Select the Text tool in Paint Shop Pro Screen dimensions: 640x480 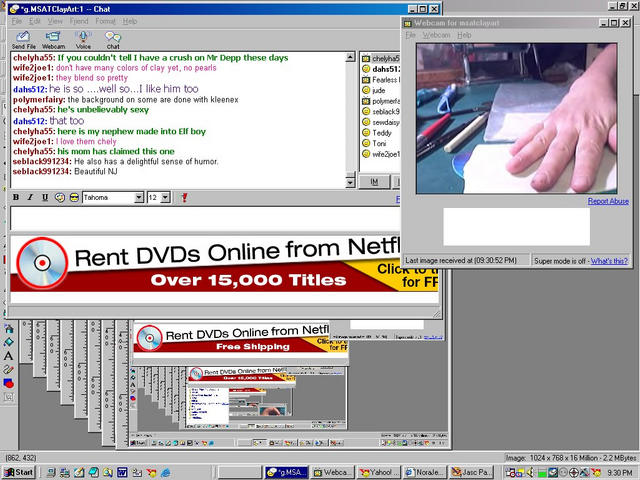pyautogui.click(x=8, y=356)
